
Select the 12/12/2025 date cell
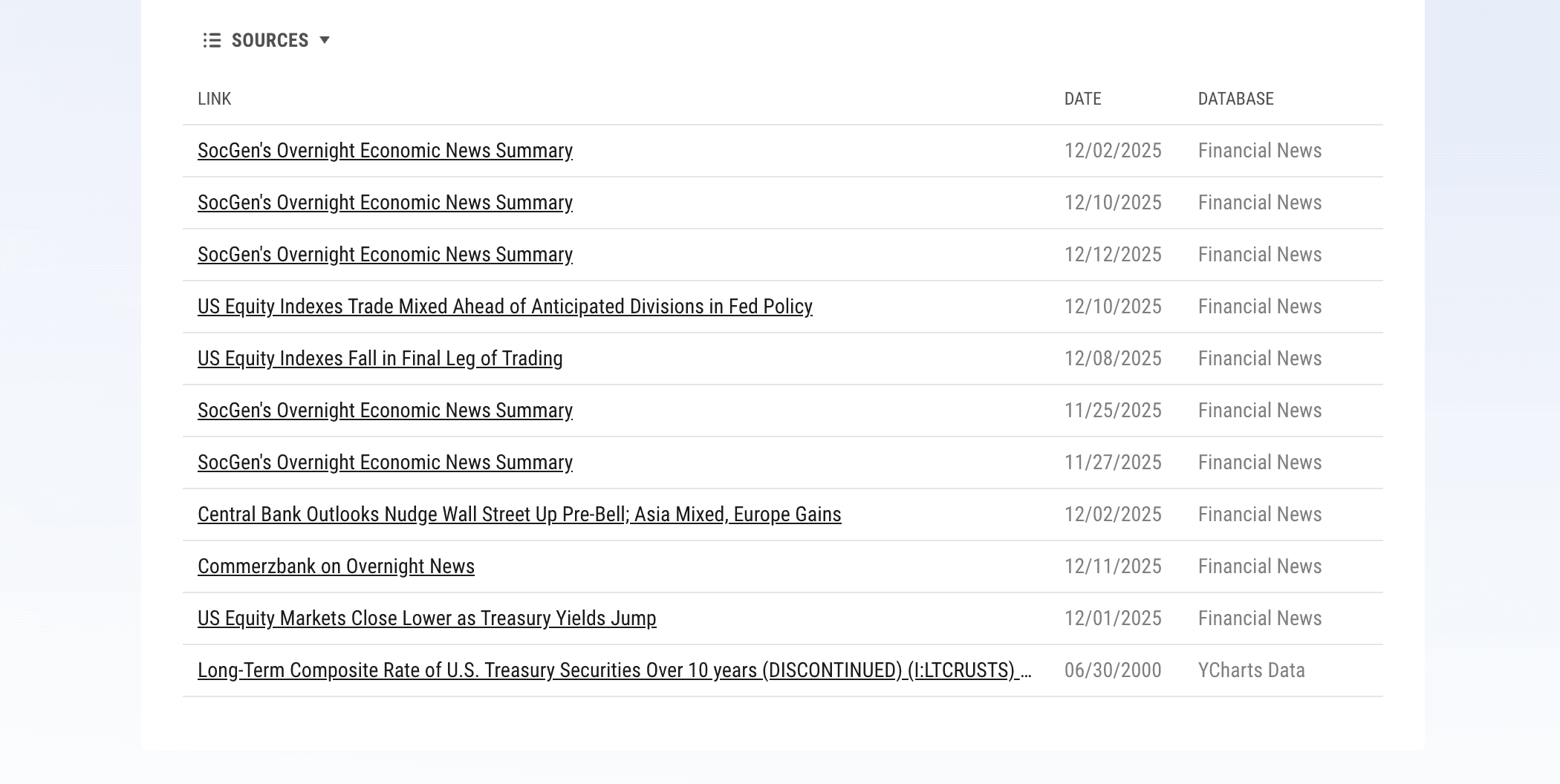pyautogui.click(x=1113, y=255)
